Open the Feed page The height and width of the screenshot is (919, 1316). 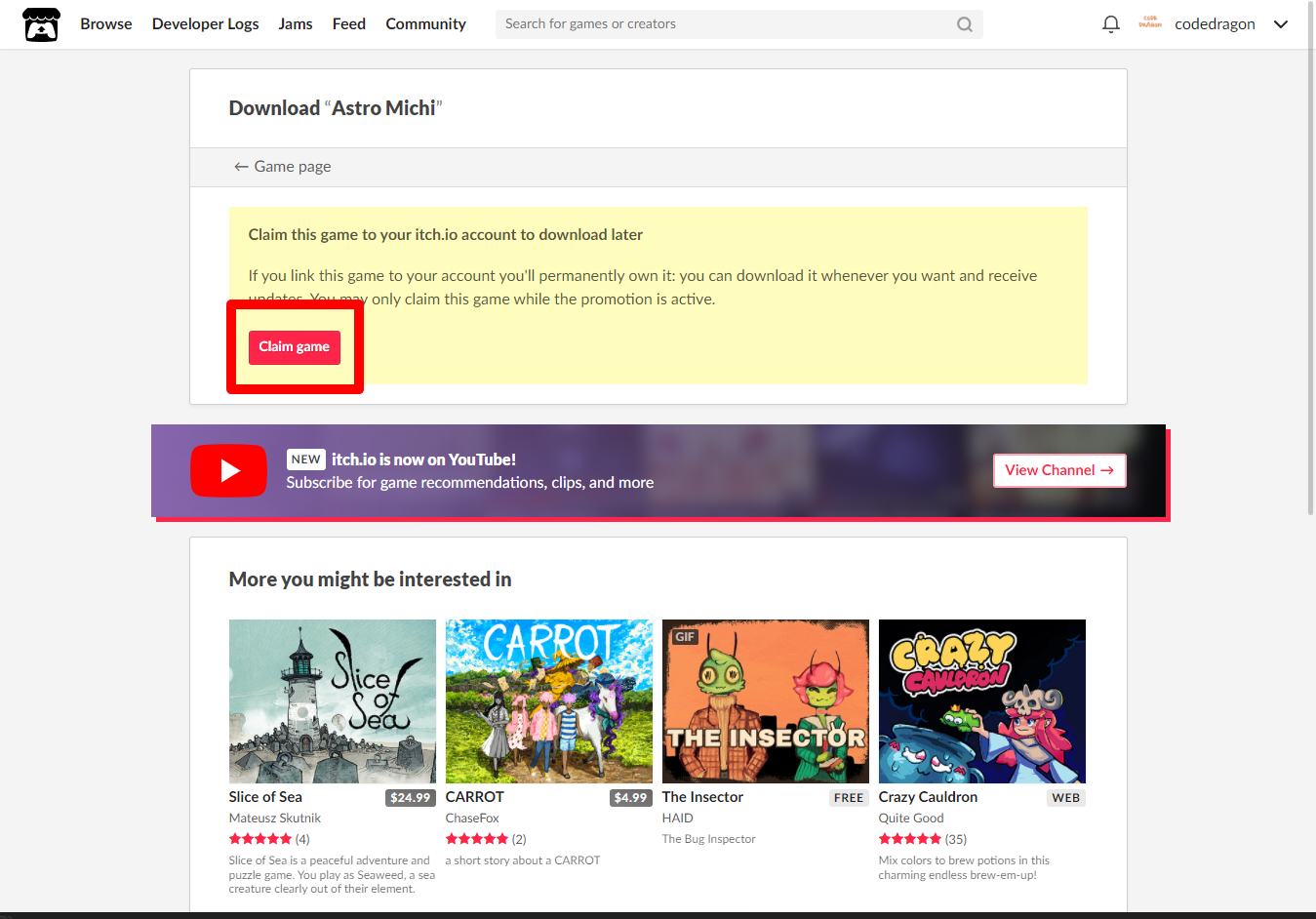349,24
